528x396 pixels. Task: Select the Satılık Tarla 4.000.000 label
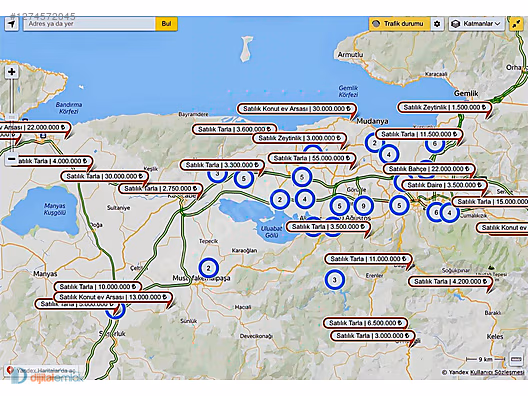pyautogui.click(x=51, y=161)
